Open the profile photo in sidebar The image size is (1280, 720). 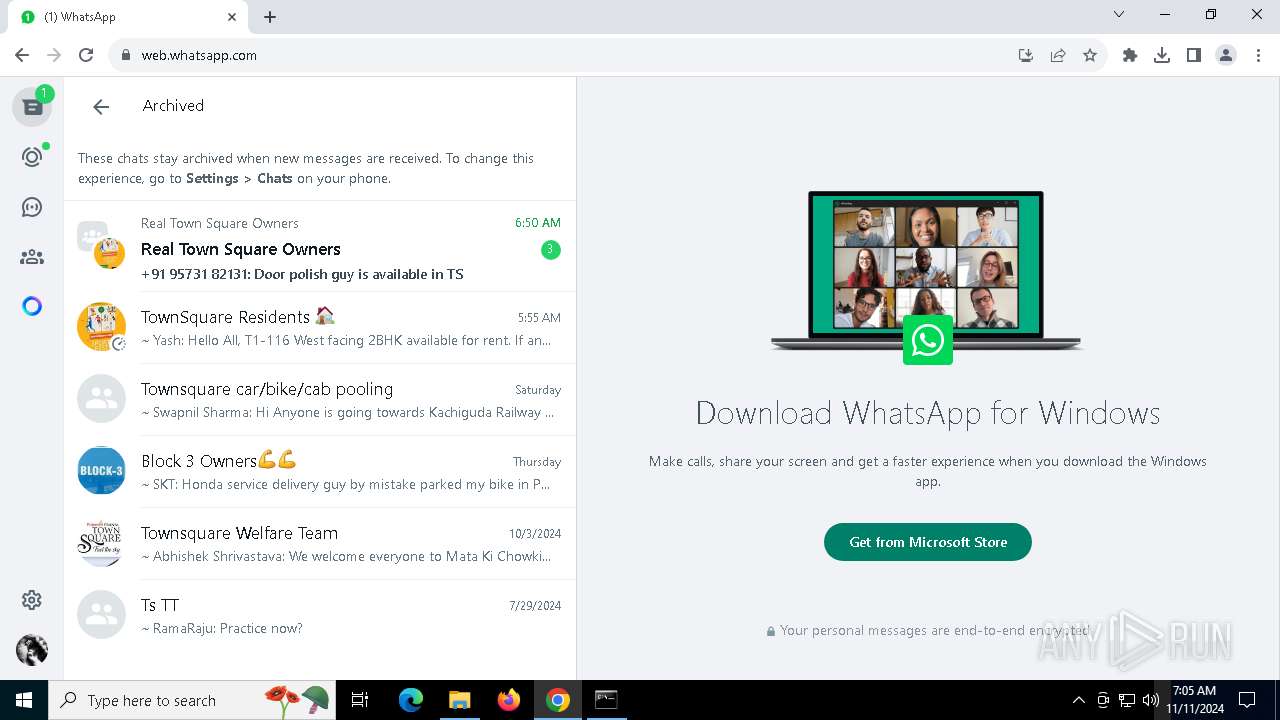pyautogui.click(x=32, y=650)
